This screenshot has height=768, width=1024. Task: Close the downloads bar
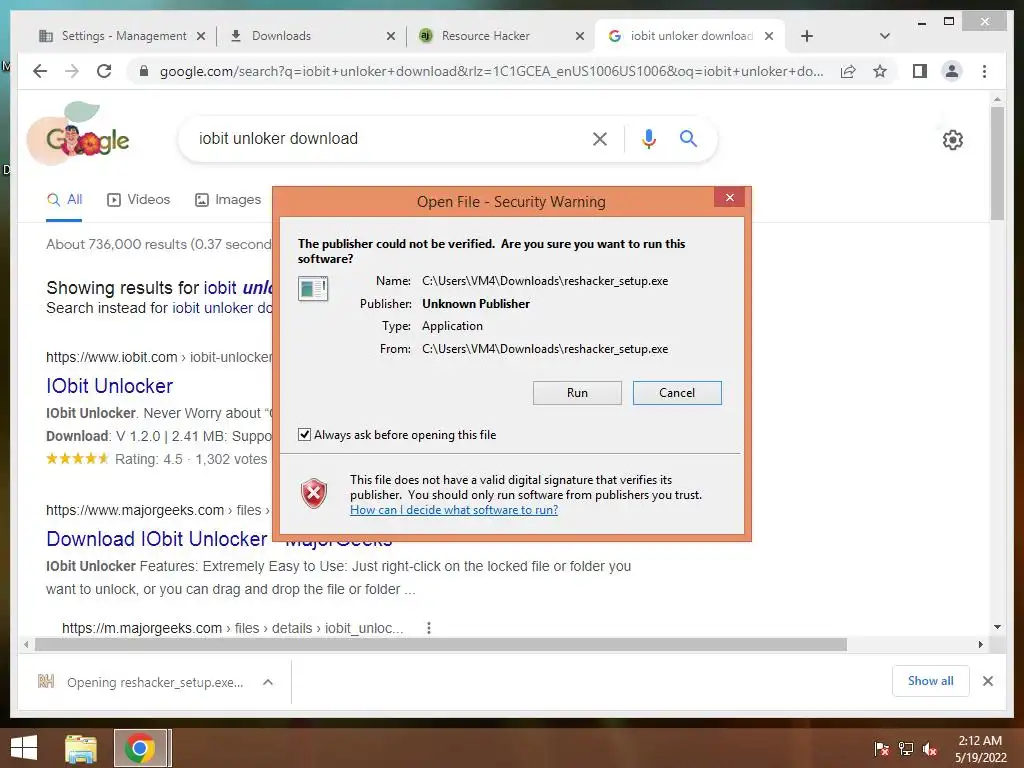pyautogui.click(x=988, y=681)
